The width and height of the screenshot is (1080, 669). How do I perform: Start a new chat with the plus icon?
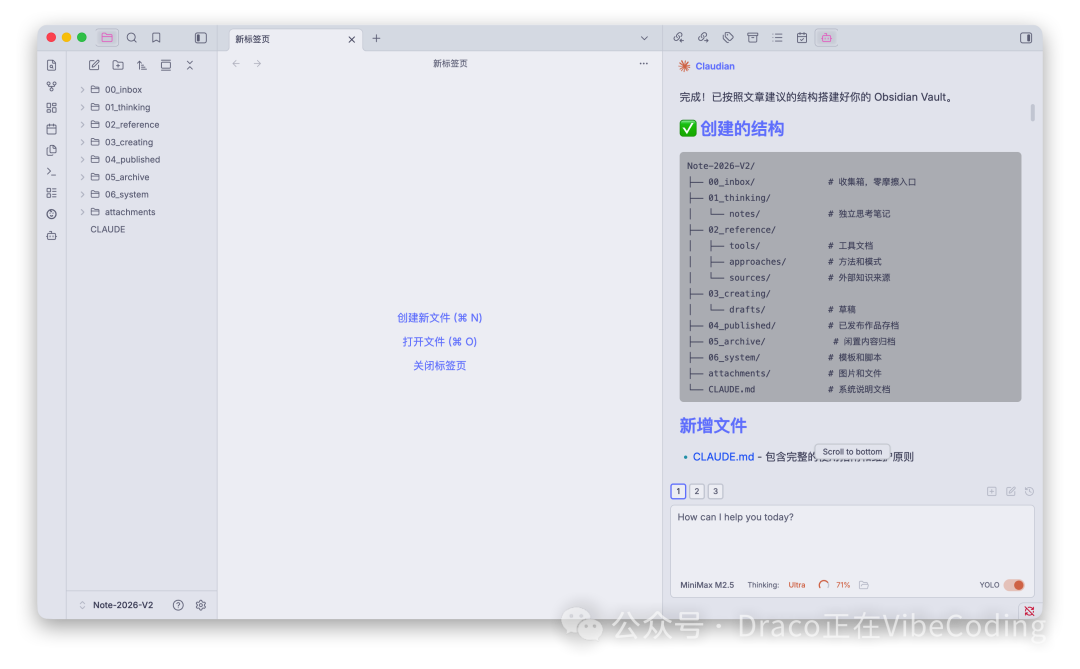coord(991,491)
